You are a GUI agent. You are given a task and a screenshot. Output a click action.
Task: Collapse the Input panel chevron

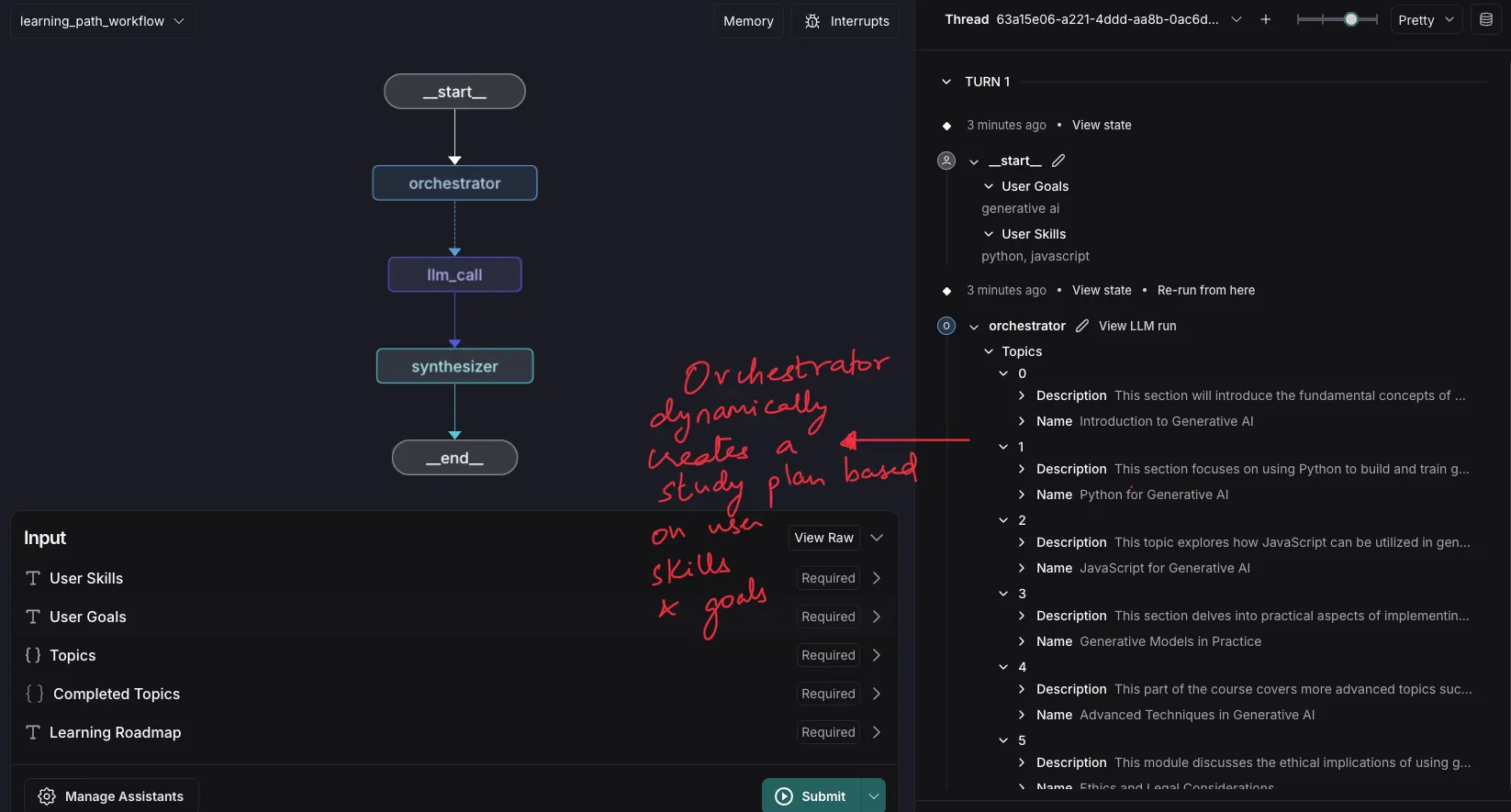click(x=877, y=538)
